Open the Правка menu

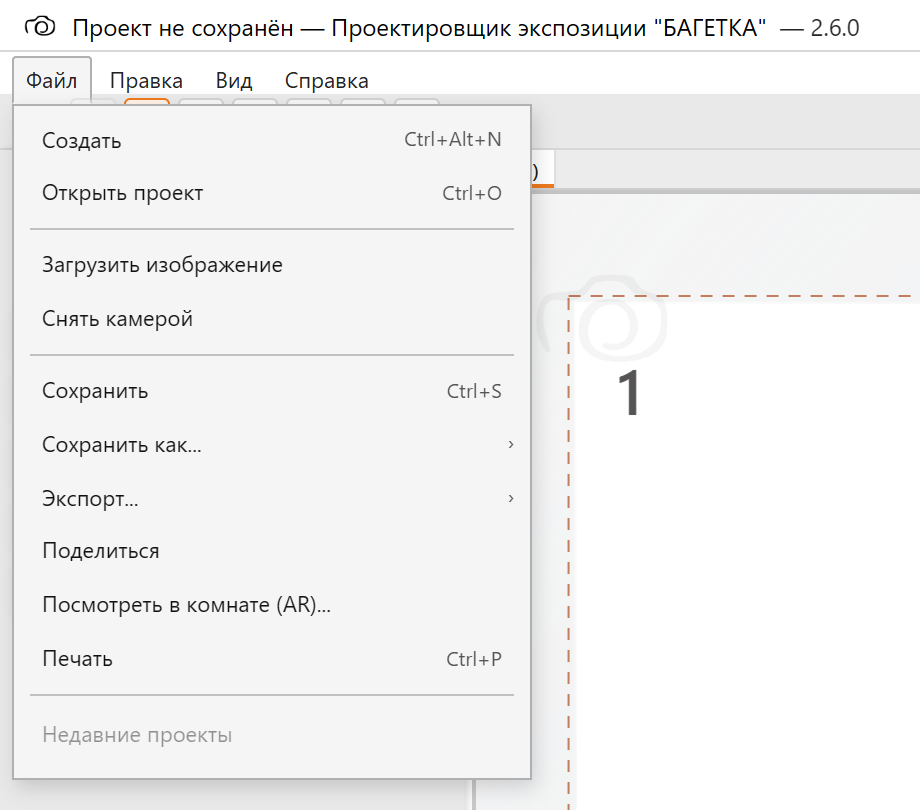point(146,80)
